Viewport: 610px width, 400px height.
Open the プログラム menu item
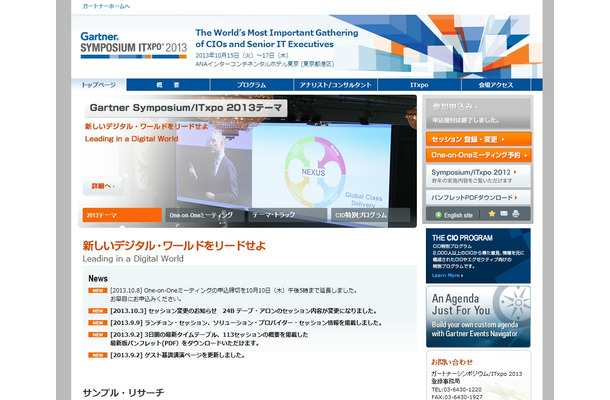tap(252, 85)
